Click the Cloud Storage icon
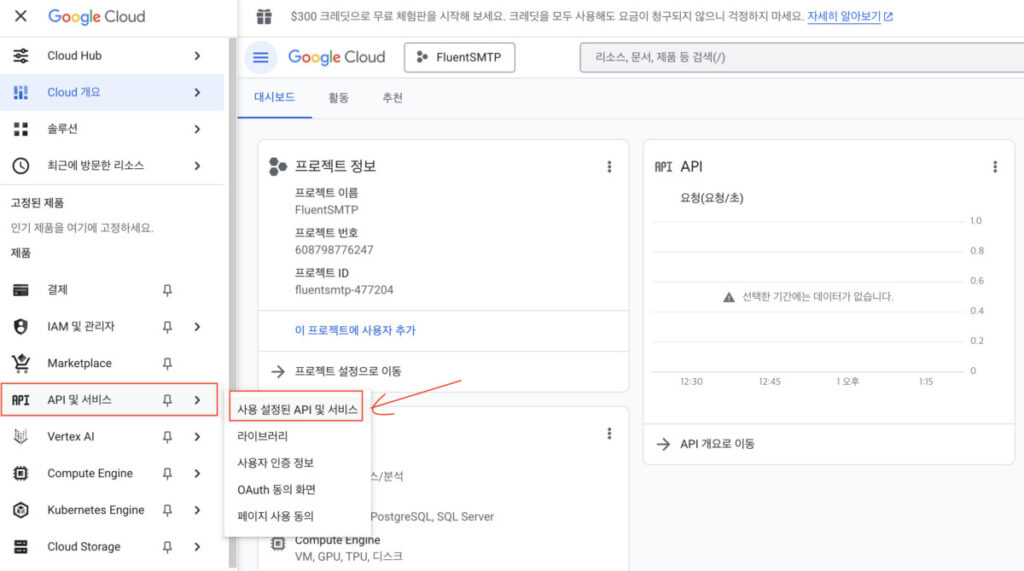 21,546
